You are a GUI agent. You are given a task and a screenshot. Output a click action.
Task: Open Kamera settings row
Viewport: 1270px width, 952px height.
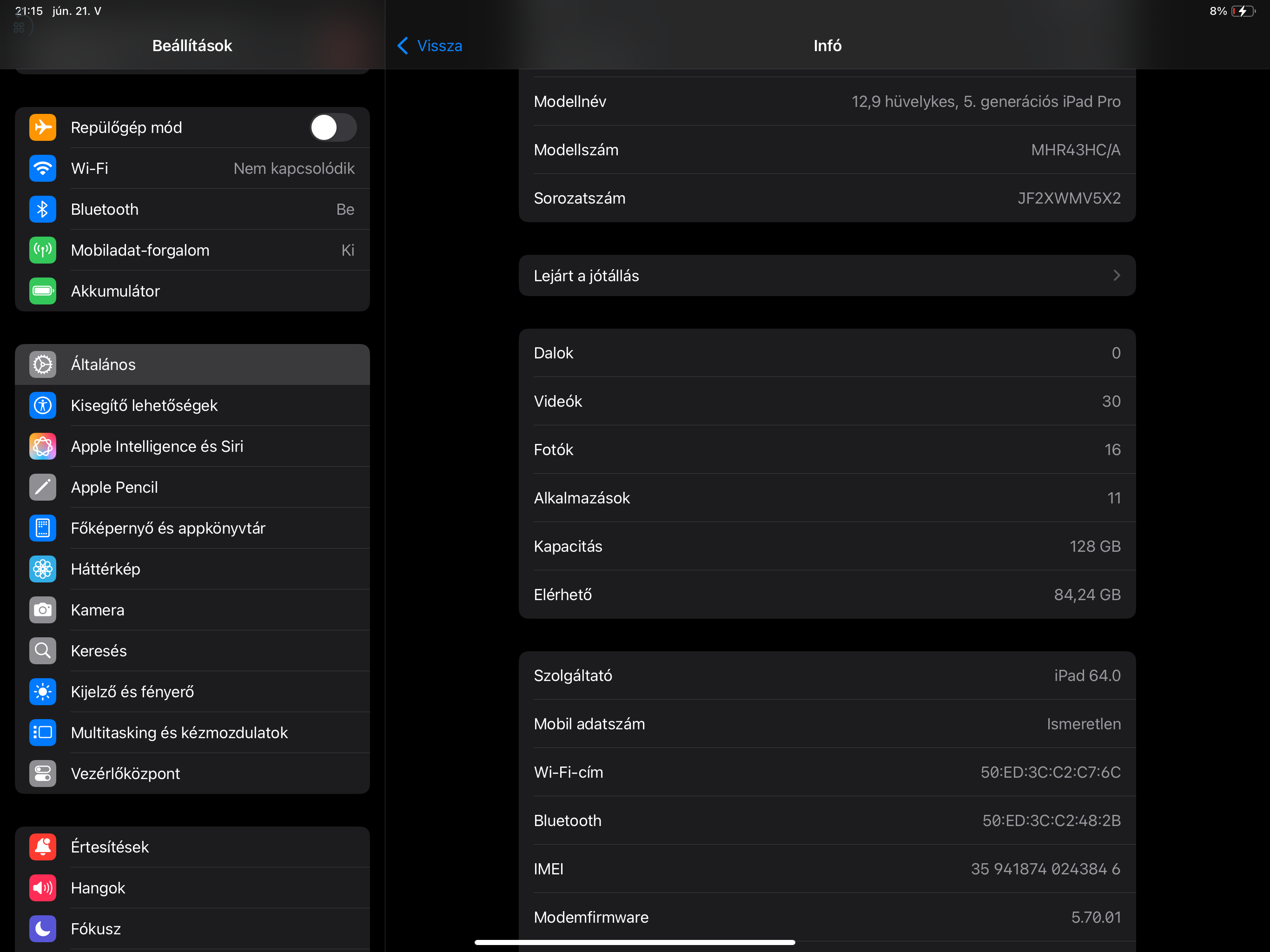(192, 610)
